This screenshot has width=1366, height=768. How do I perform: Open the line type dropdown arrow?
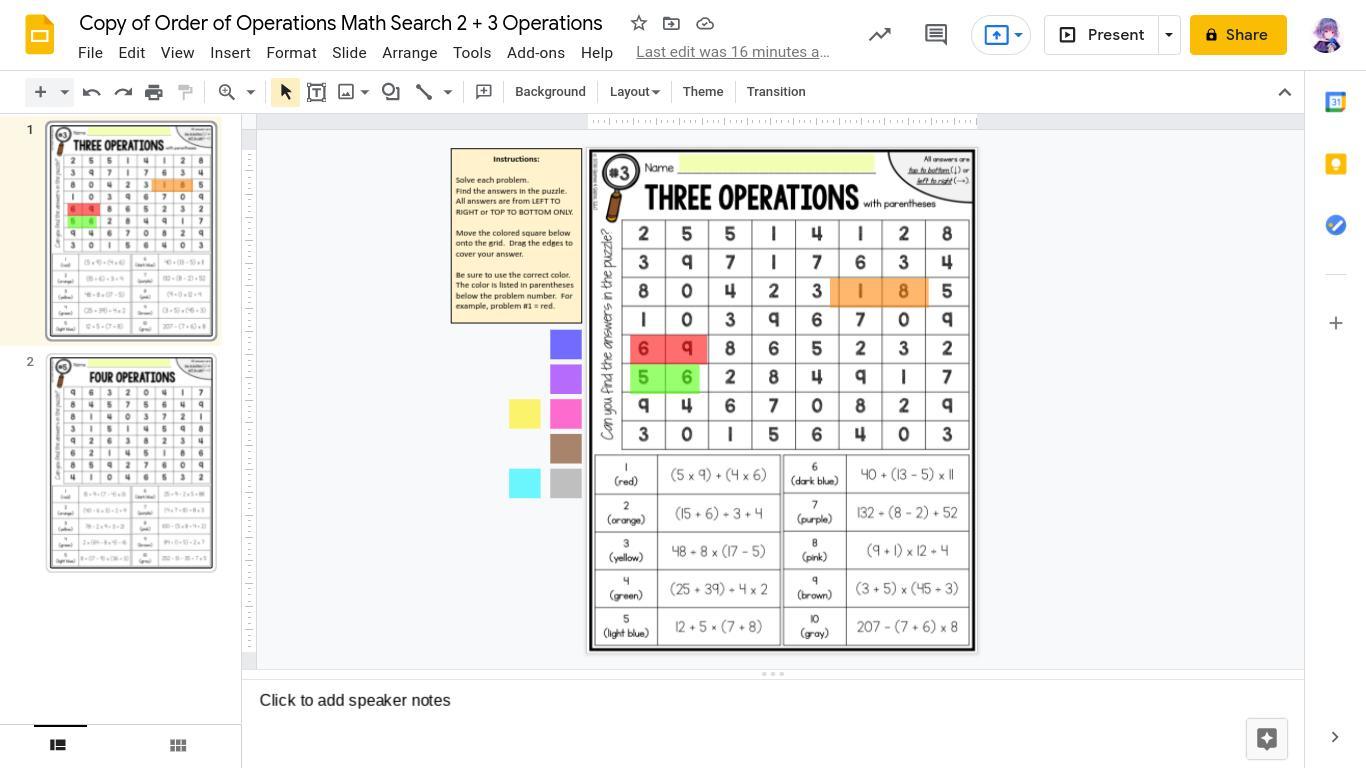coord(448,92)
